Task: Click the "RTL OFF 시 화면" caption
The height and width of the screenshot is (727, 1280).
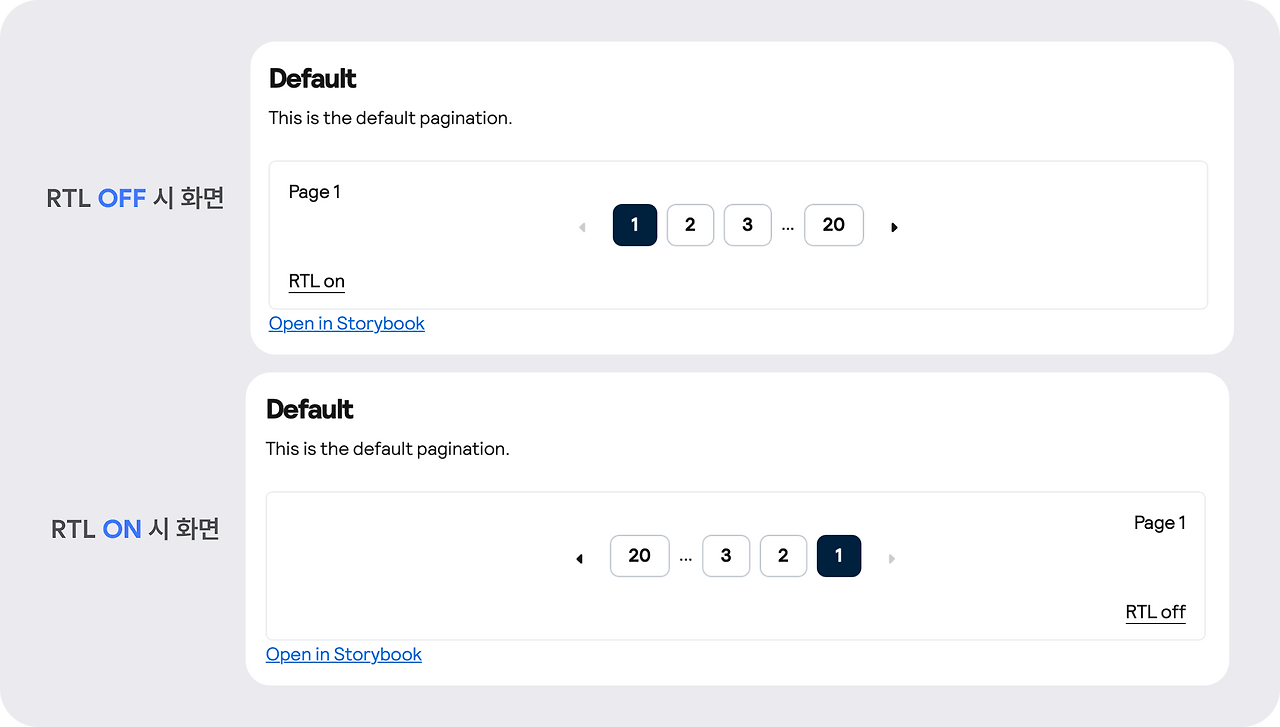Action: [x=135, y=198]
